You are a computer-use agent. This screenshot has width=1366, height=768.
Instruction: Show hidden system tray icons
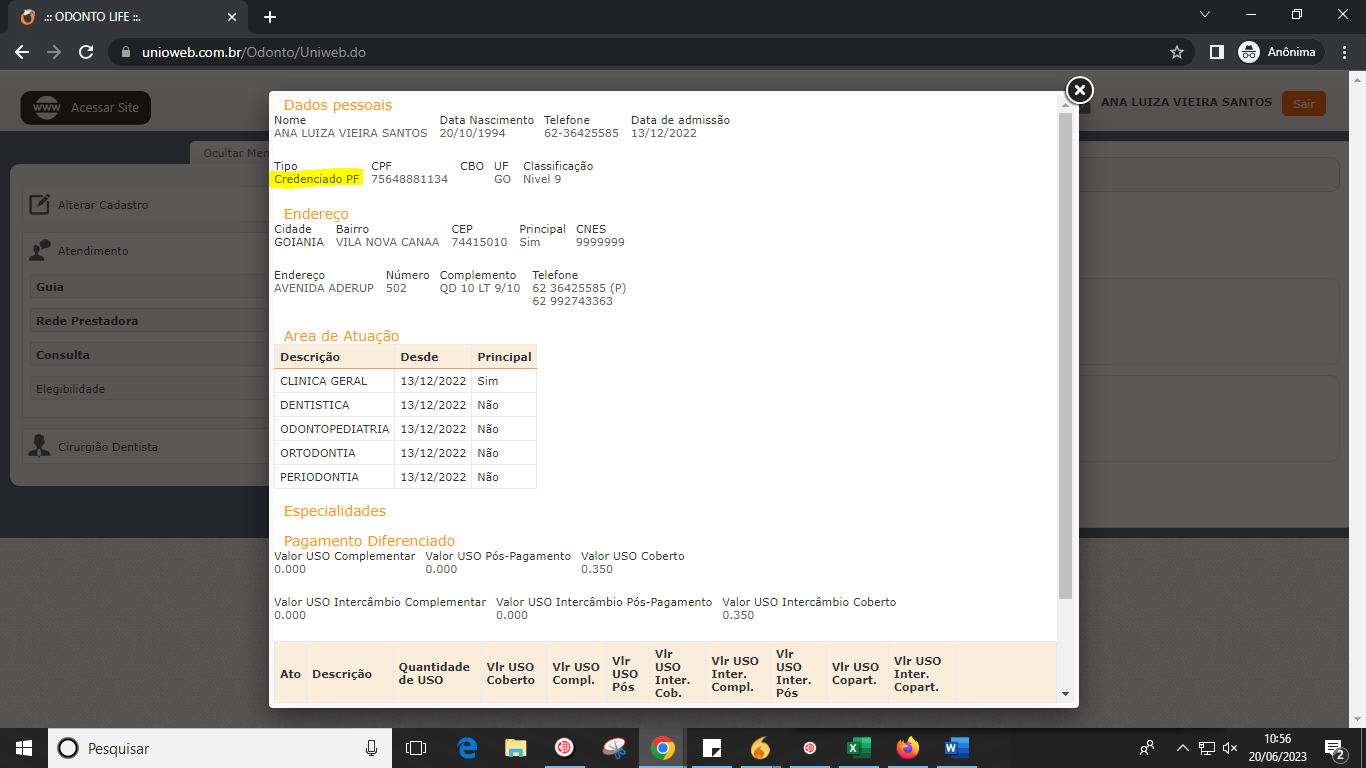tap(1182, 748)
